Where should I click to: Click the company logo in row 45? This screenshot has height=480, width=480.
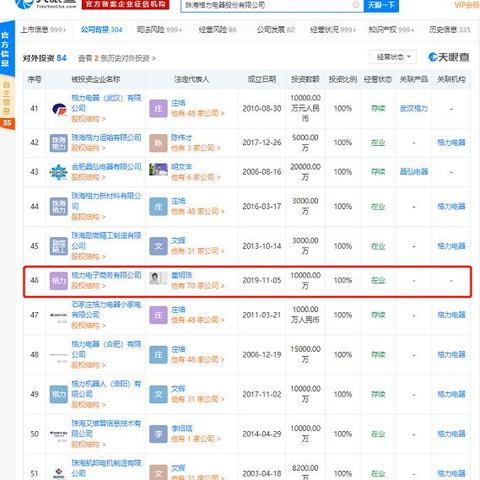(x=59, y=246)
